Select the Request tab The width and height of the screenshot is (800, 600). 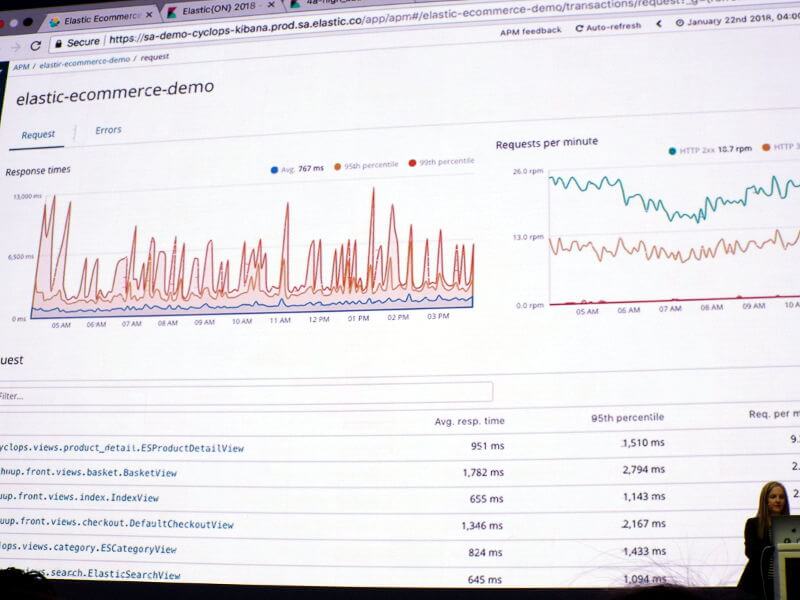(x=38, y=135)
